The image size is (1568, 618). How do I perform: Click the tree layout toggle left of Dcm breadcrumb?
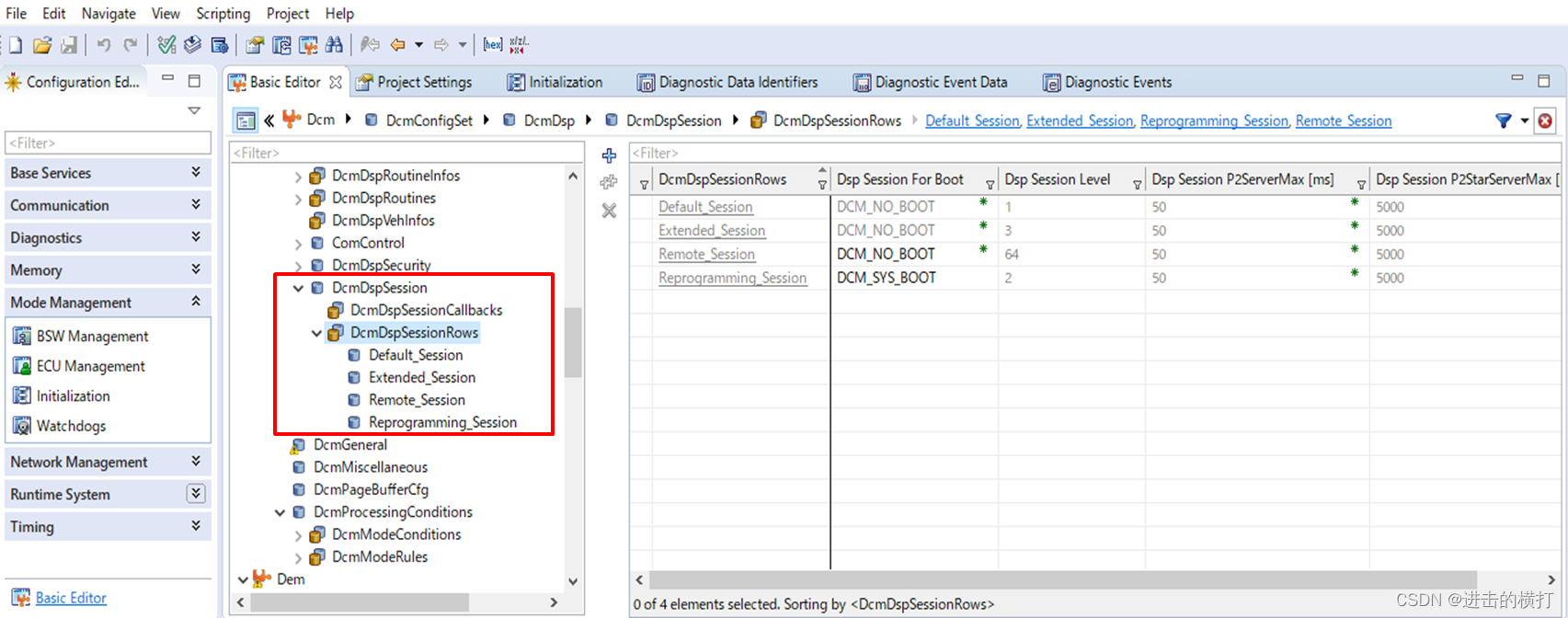(x=245, y=120)
